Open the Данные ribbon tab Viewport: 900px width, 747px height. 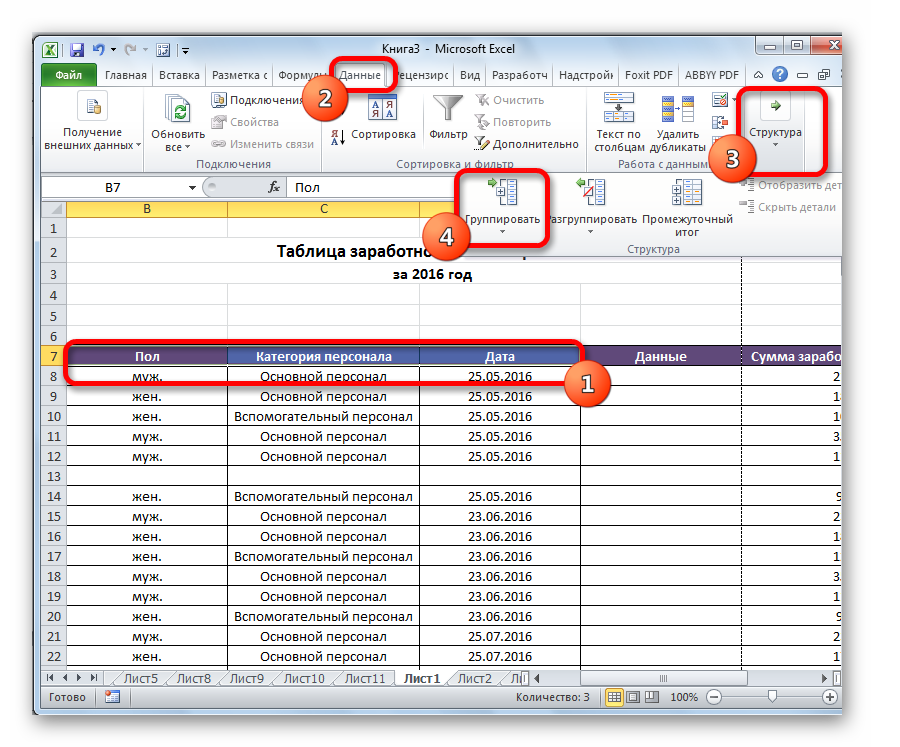coord(360,75)
